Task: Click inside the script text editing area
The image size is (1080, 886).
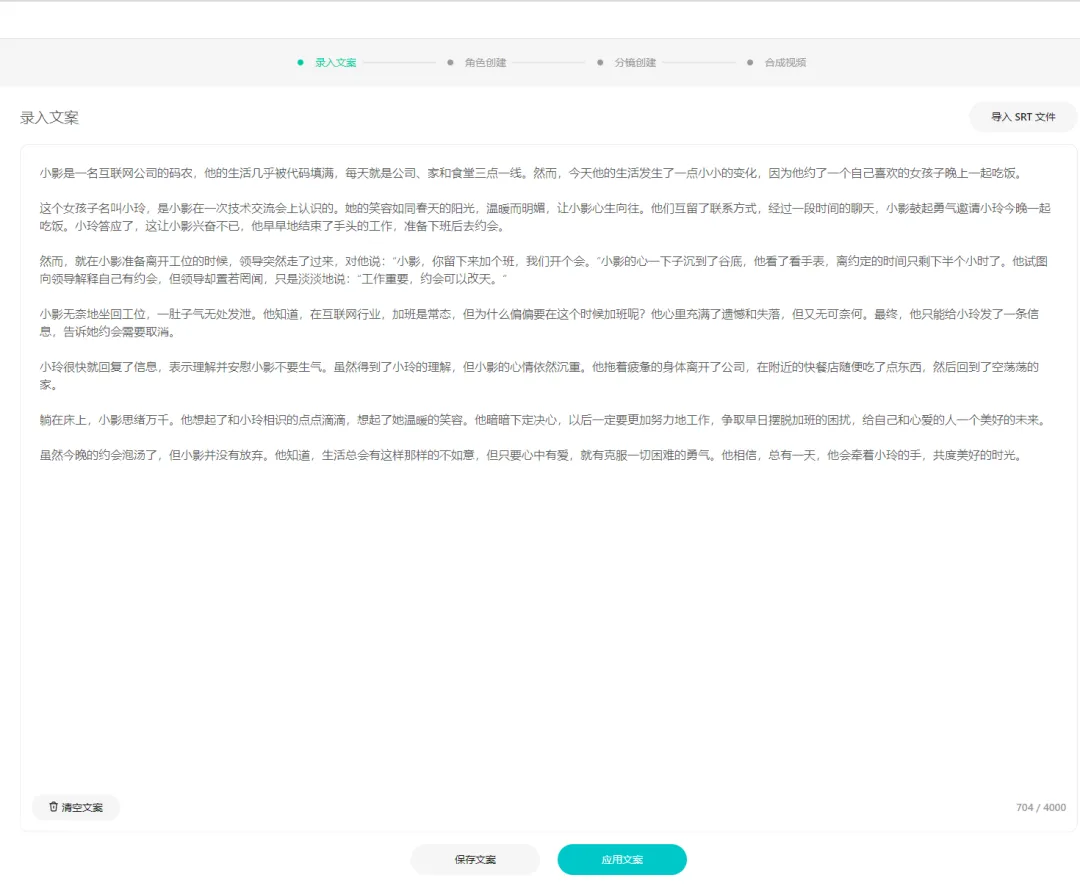Action: 540,600
